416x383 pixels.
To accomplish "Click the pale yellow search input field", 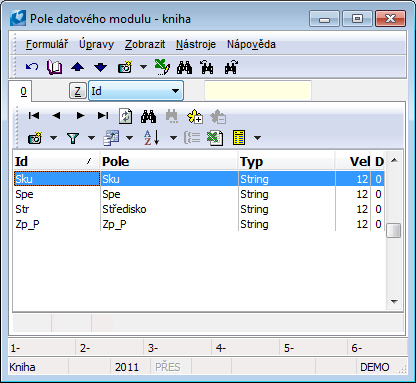I will pos(258,90).
